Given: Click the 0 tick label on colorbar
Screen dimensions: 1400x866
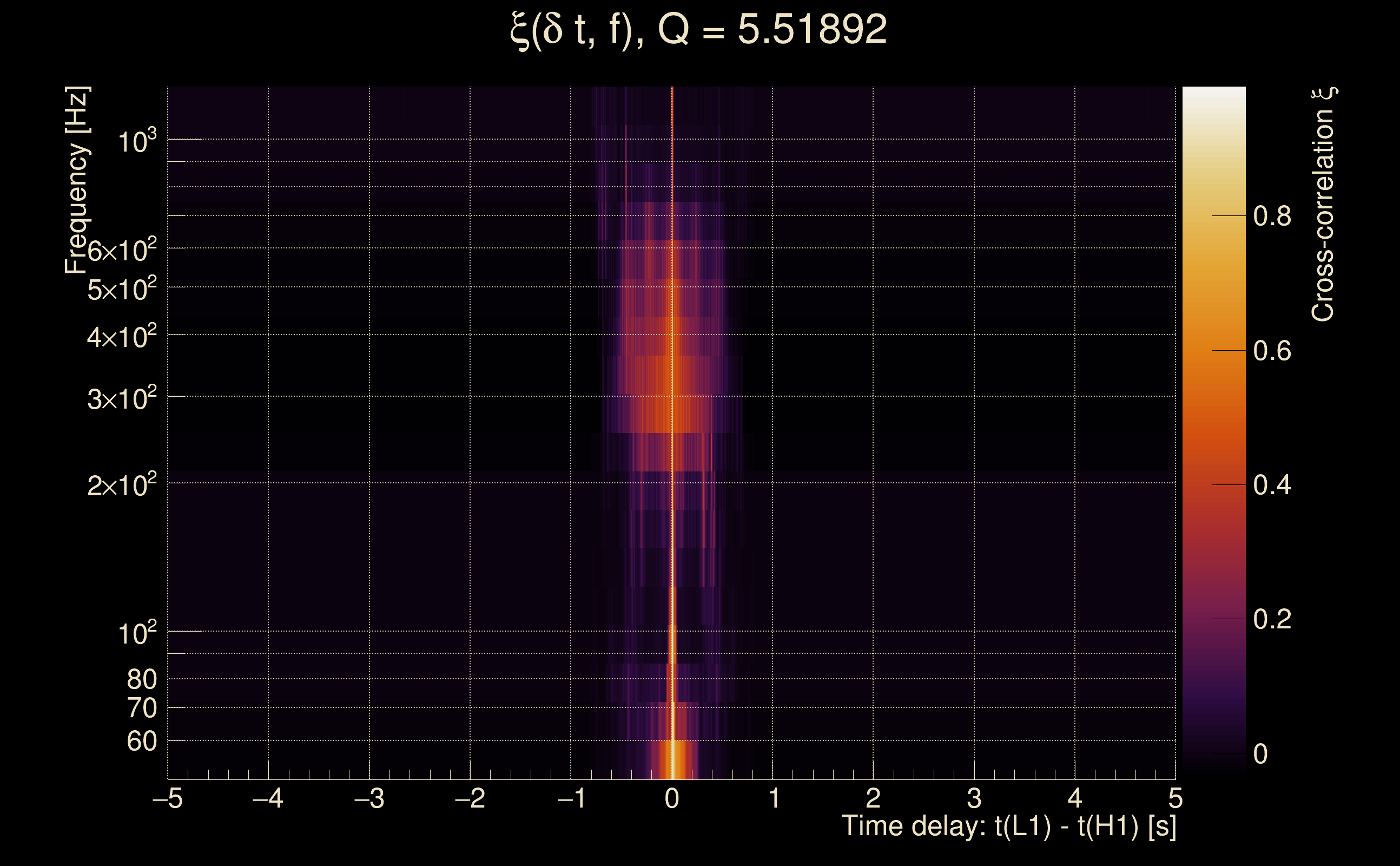Looking at the screenshot, I should tap(1260, 754).
